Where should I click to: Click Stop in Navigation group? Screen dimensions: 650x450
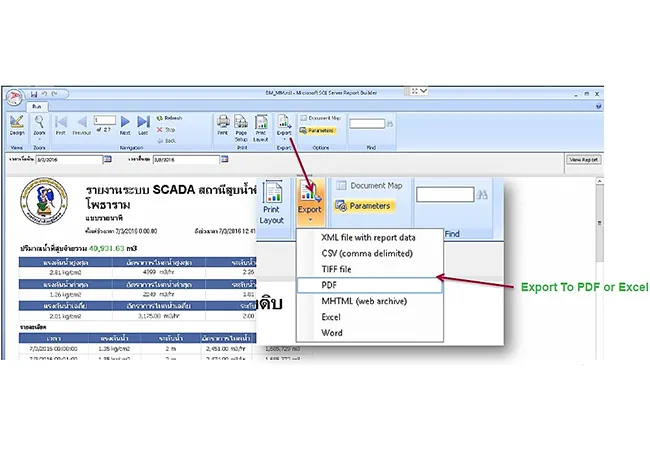(166, 130)
